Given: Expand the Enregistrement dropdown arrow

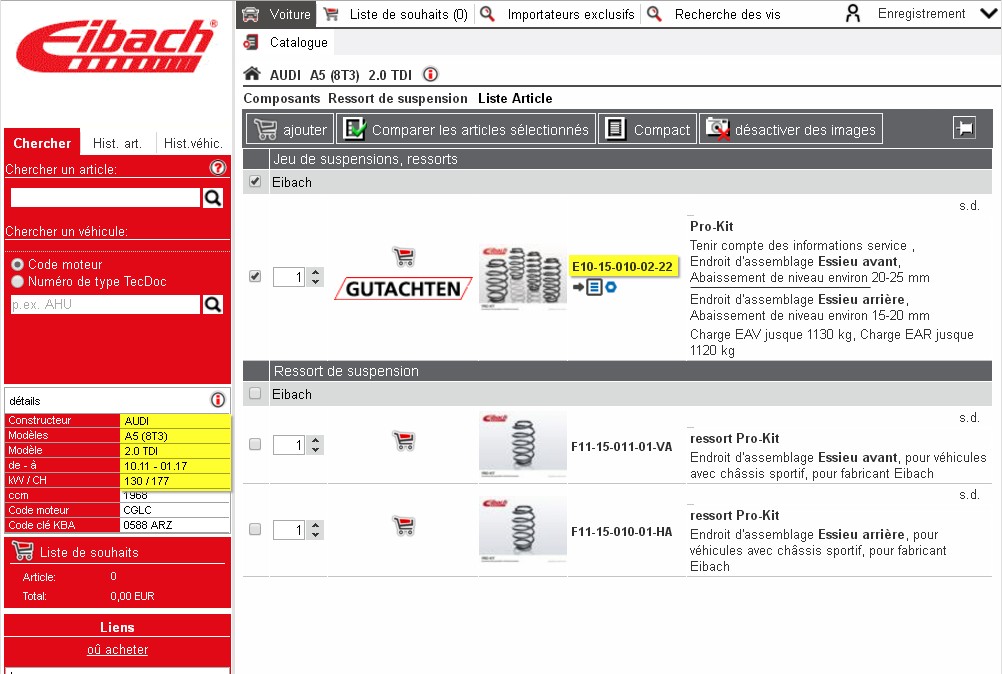Looking at the screenshot, I should click(x=984, y=14).
